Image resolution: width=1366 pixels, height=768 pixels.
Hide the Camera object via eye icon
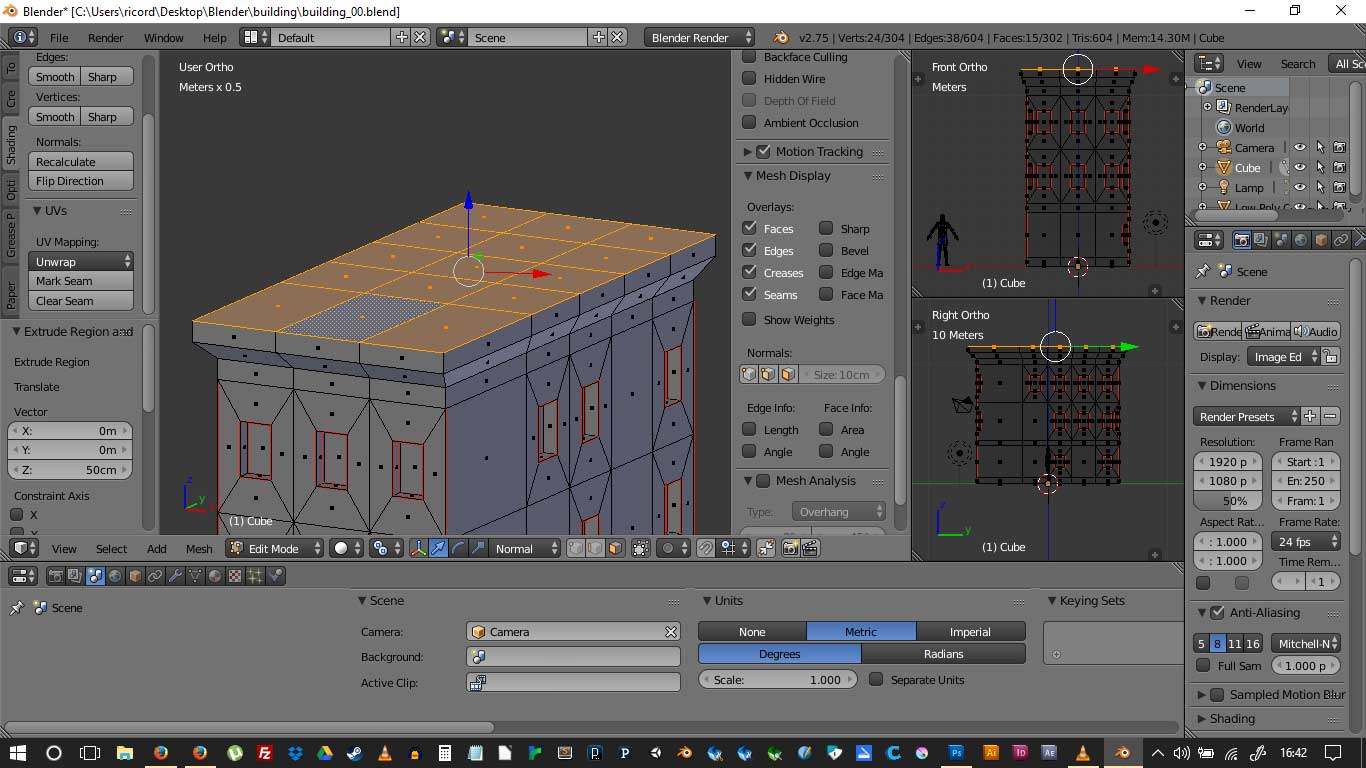(1299, 147)
